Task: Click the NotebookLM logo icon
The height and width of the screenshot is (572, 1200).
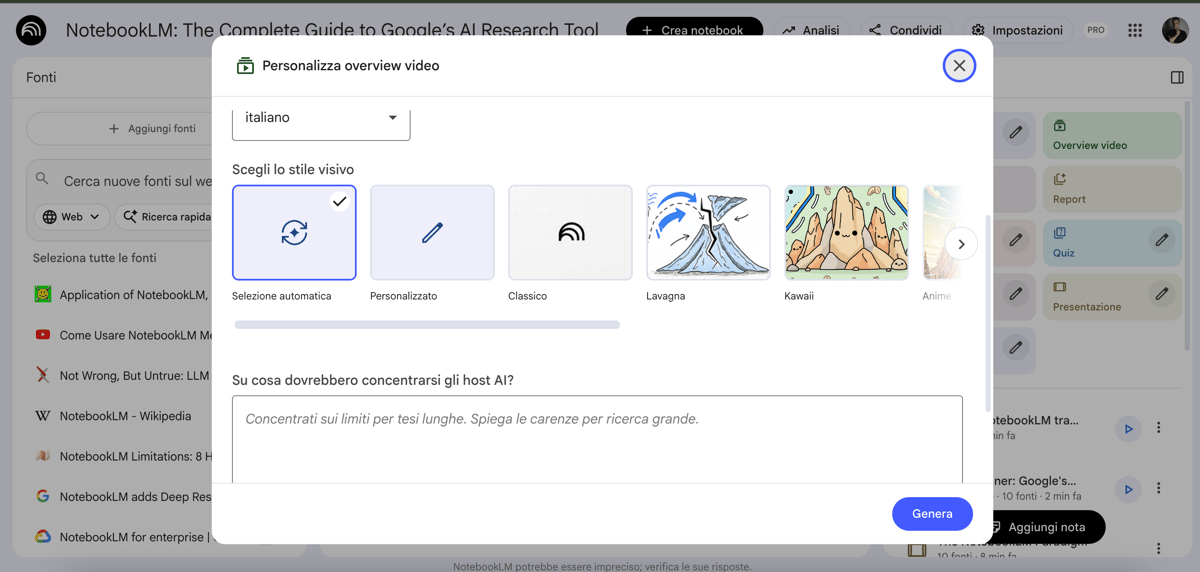Action: click(x=31, y=30)
